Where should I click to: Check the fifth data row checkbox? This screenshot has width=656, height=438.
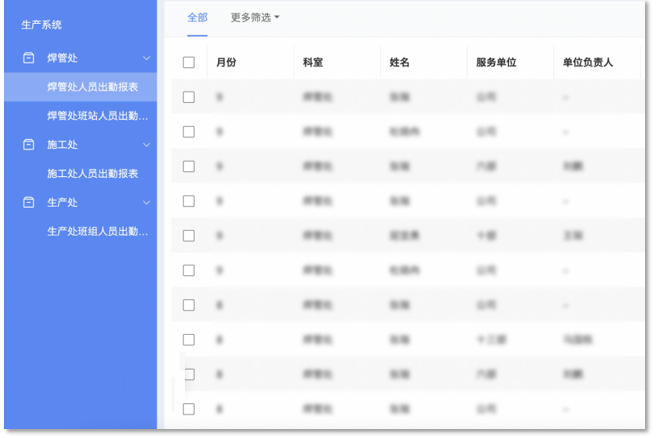(x=189, y=236)
